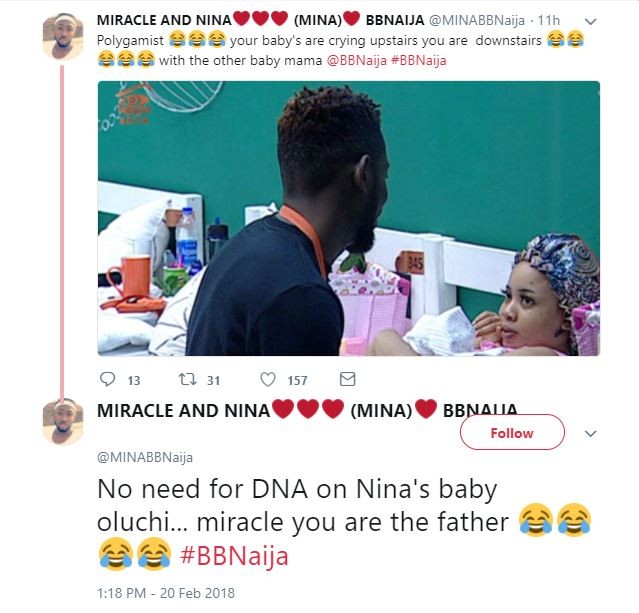The height and width of the screenshot is (613, 639).
Task: Expand the top tweet's chevron menu
Action: 590,21
